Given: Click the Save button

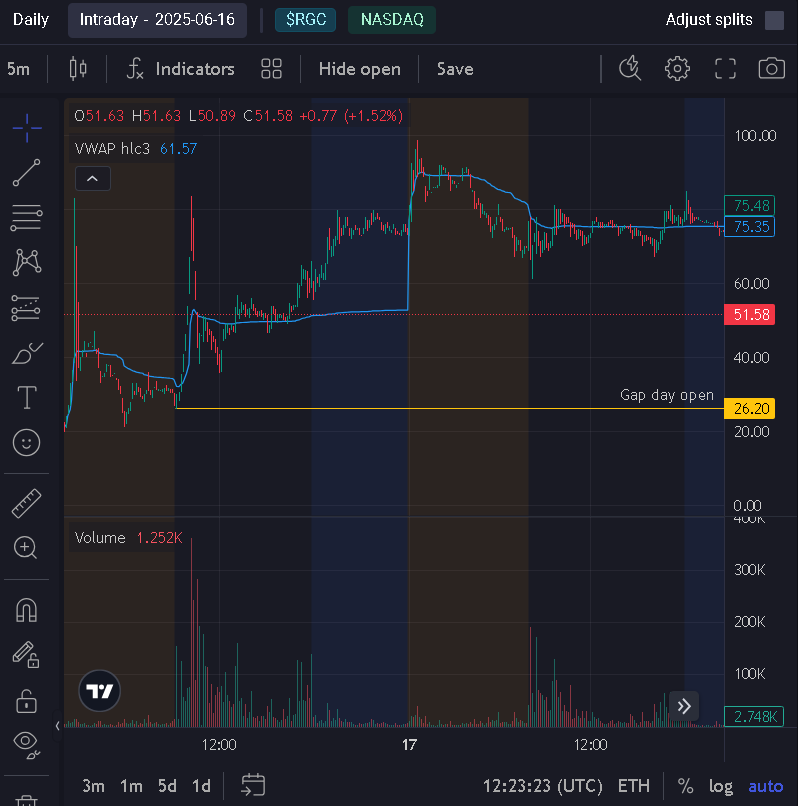Looking at the screenshot, I should tap(455, 69).
